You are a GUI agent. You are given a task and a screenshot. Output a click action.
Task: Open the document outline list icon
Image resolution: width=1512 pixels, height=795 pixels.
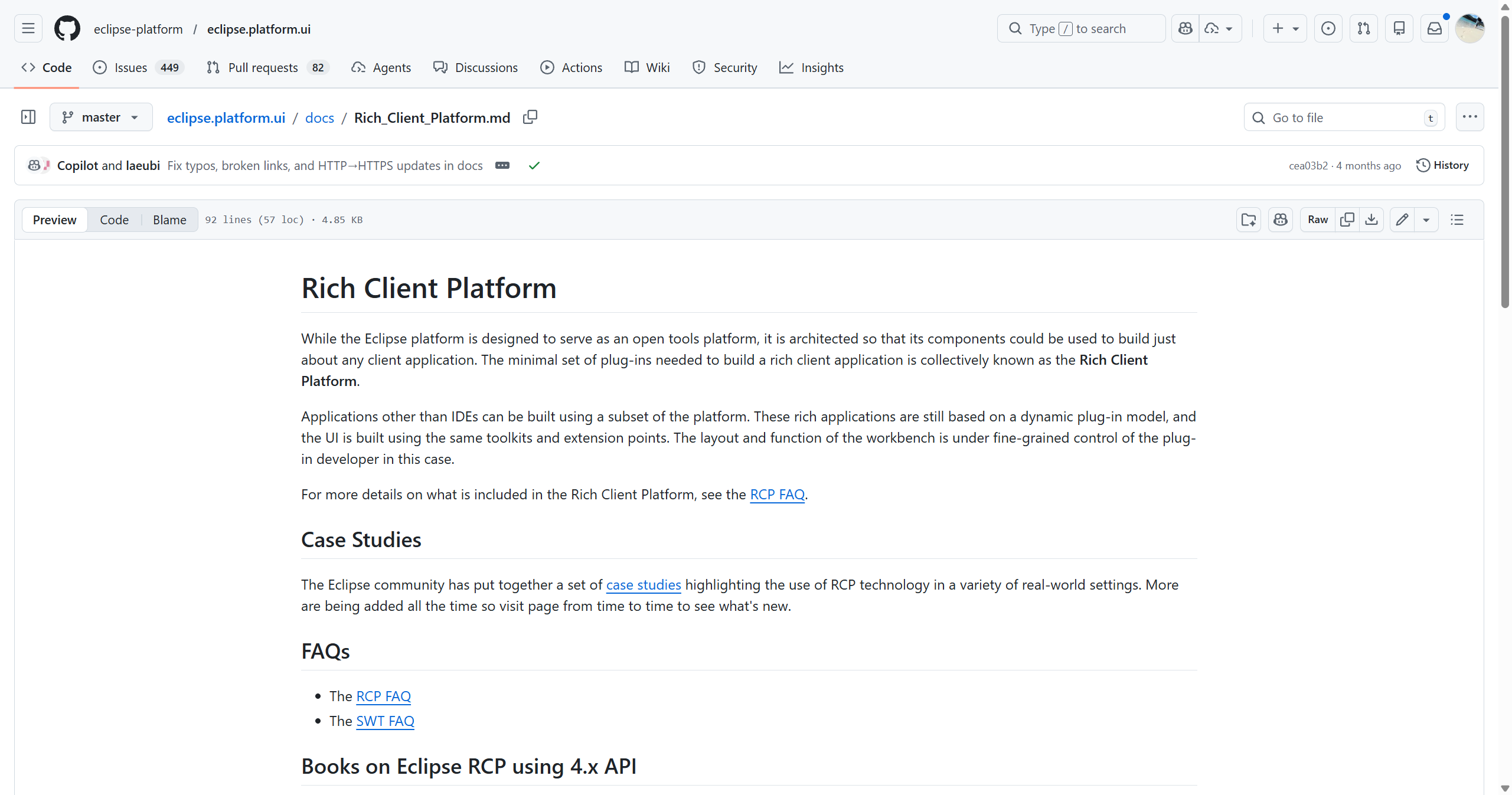click(x=1457, y=220)
